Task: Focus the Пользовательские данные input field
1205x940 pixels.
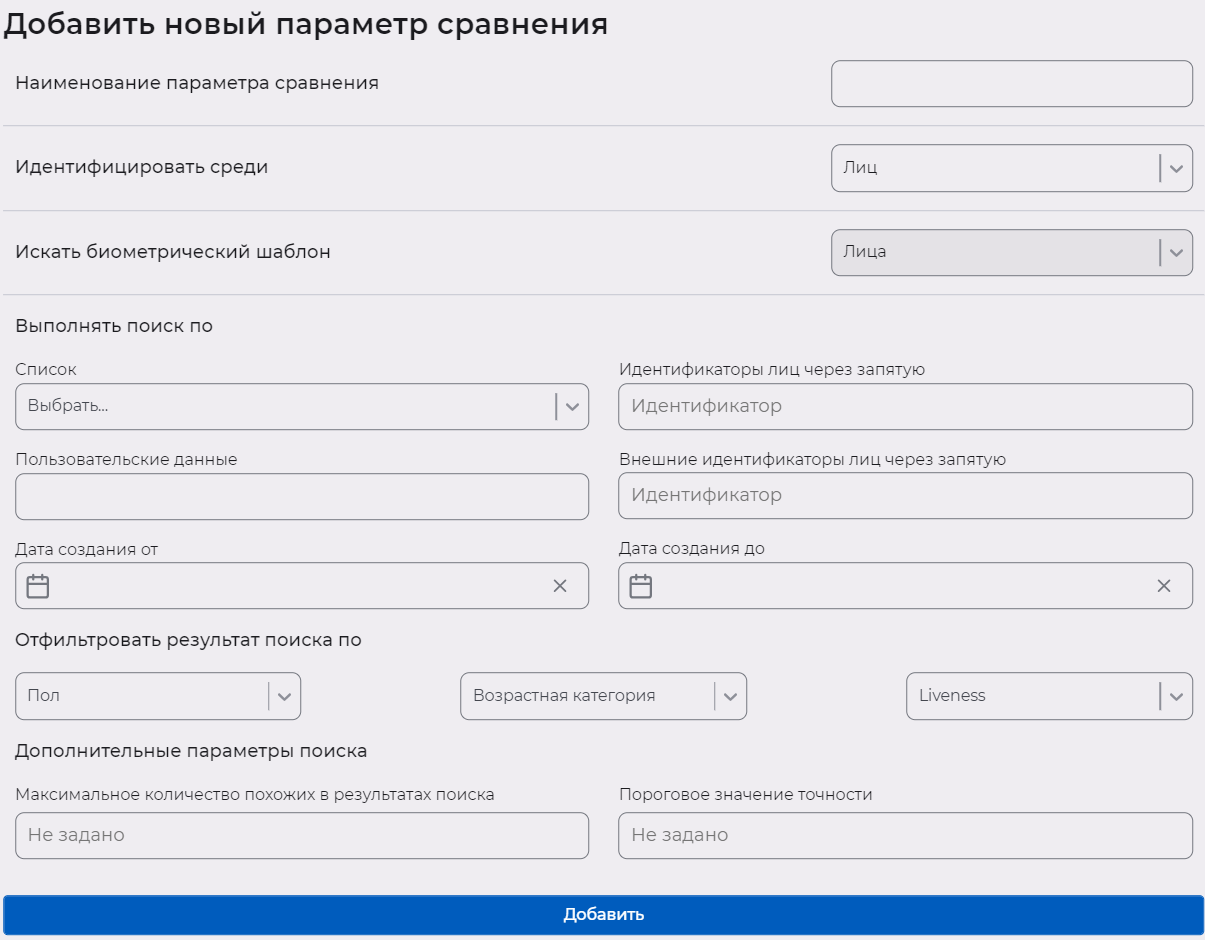Action: click(302, 496)
